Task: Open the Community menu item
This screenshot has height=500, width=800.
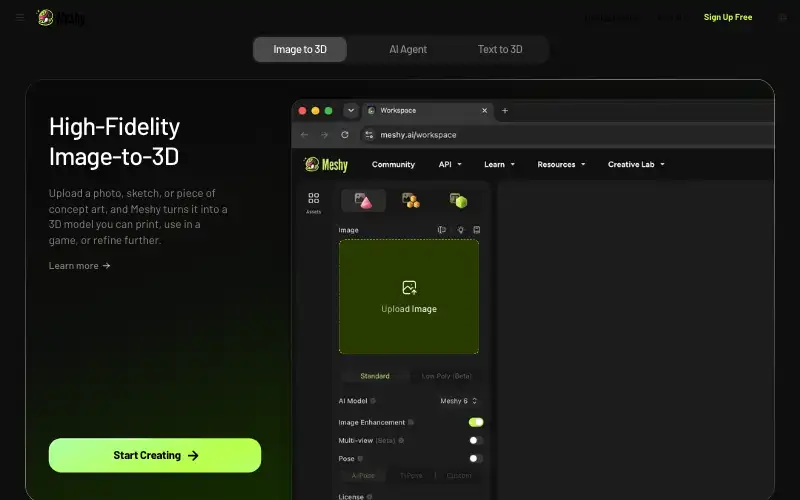Action: [x=393, y=164]
